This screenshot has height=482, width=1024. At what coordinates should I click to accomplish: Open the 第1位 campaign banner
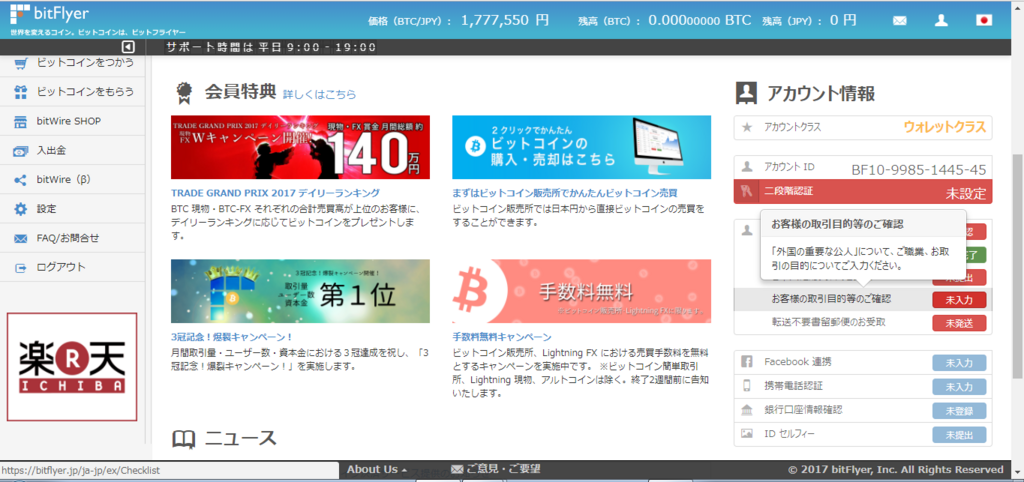[x=300, y=291]
